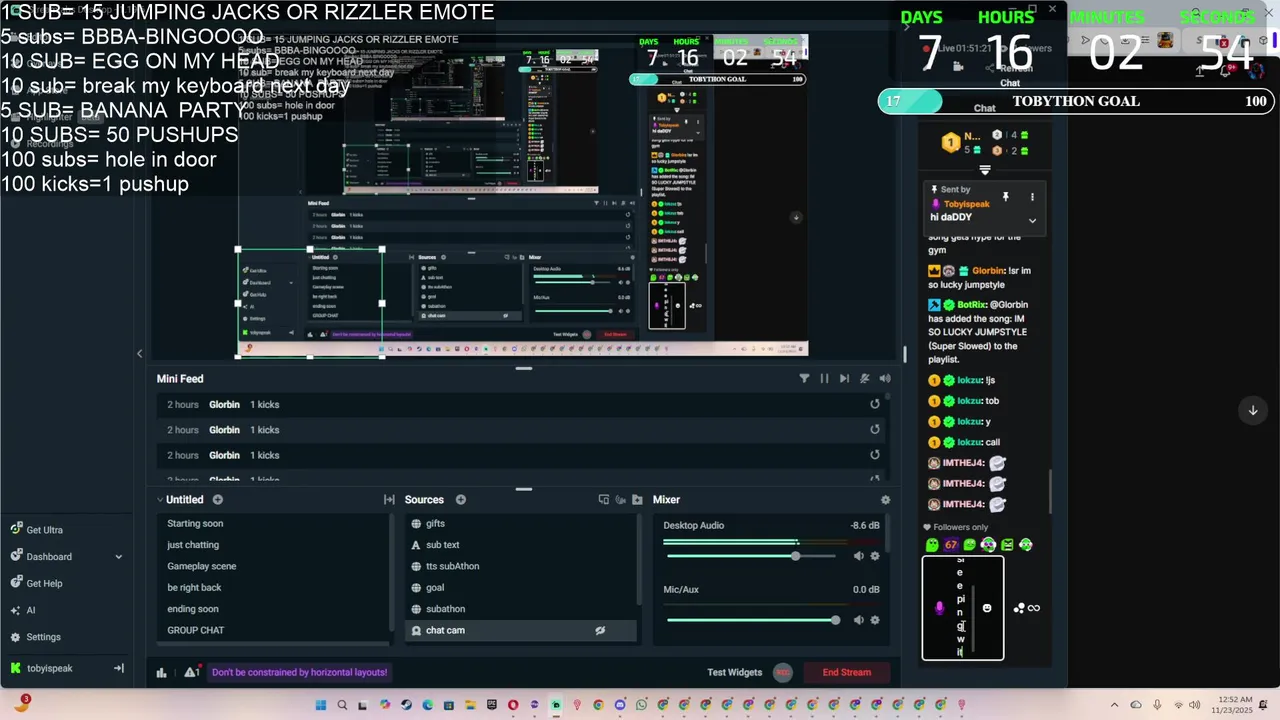
Task: Open Settings in the sidebar
Action: (36, 637)
